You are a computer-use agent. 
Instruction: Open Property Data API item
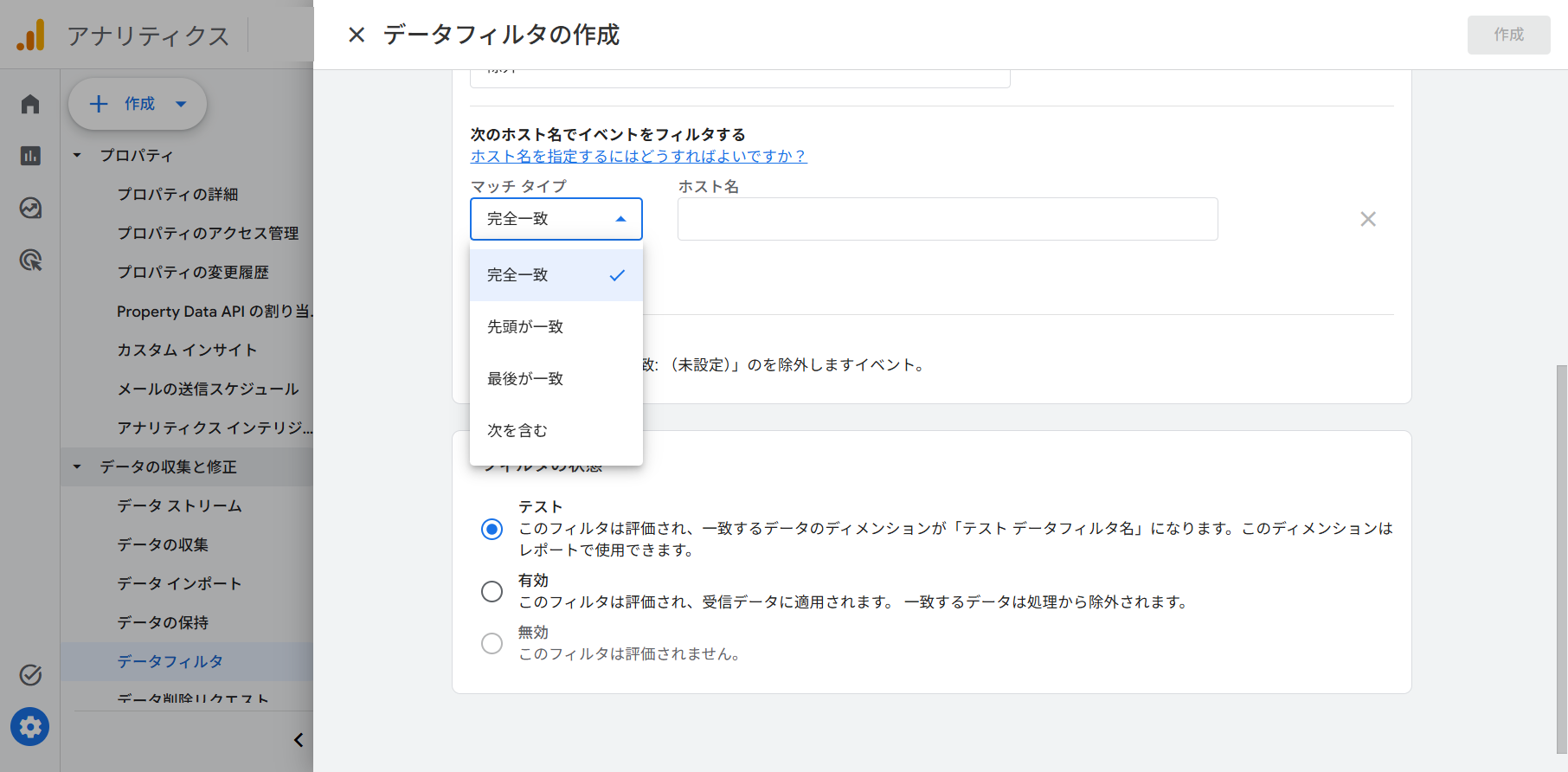(215, 312)
